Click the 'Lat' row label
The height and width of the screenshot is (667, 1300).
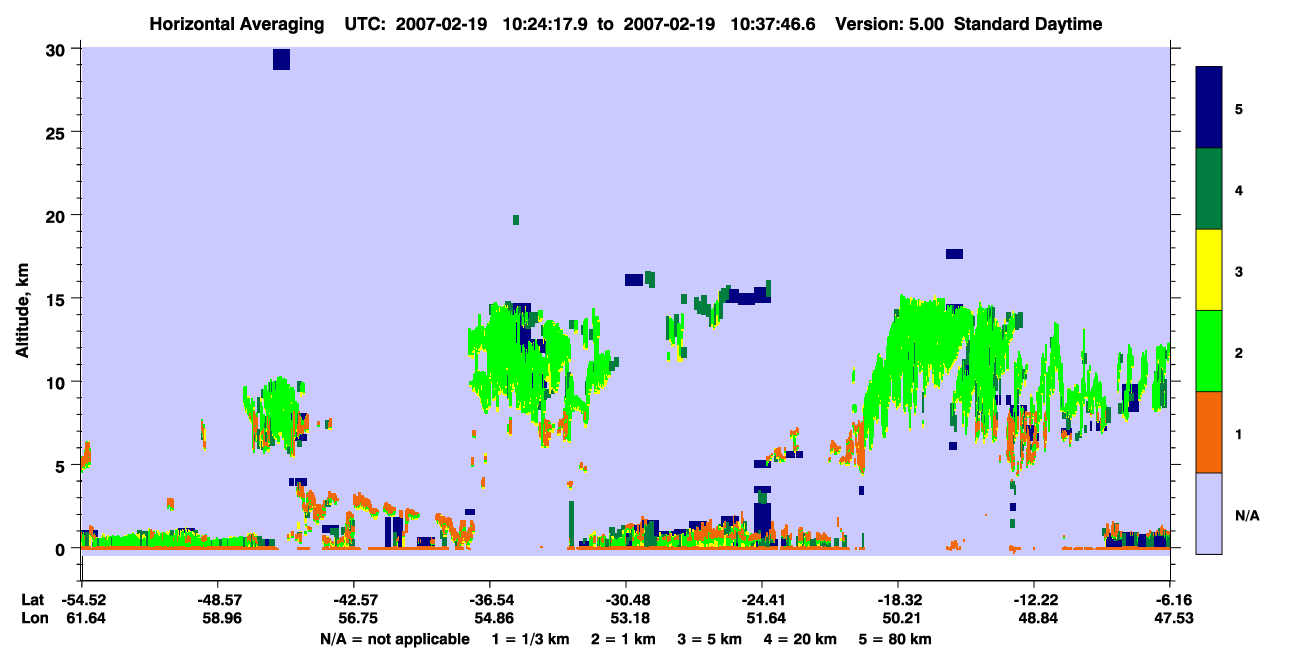point(33,600)
